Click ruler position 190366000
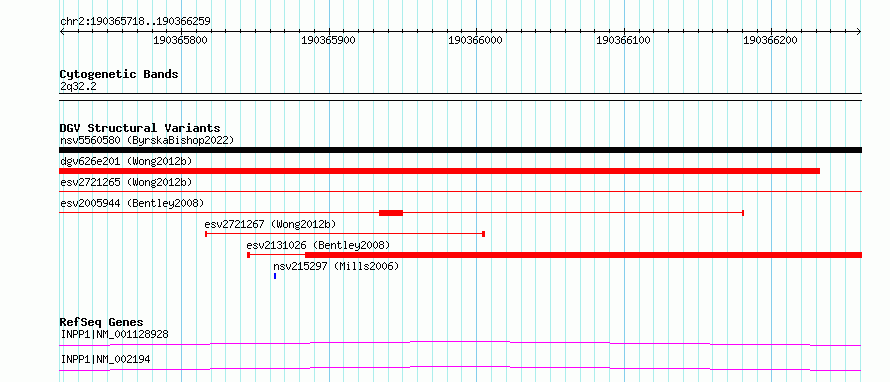 [475, 40]
